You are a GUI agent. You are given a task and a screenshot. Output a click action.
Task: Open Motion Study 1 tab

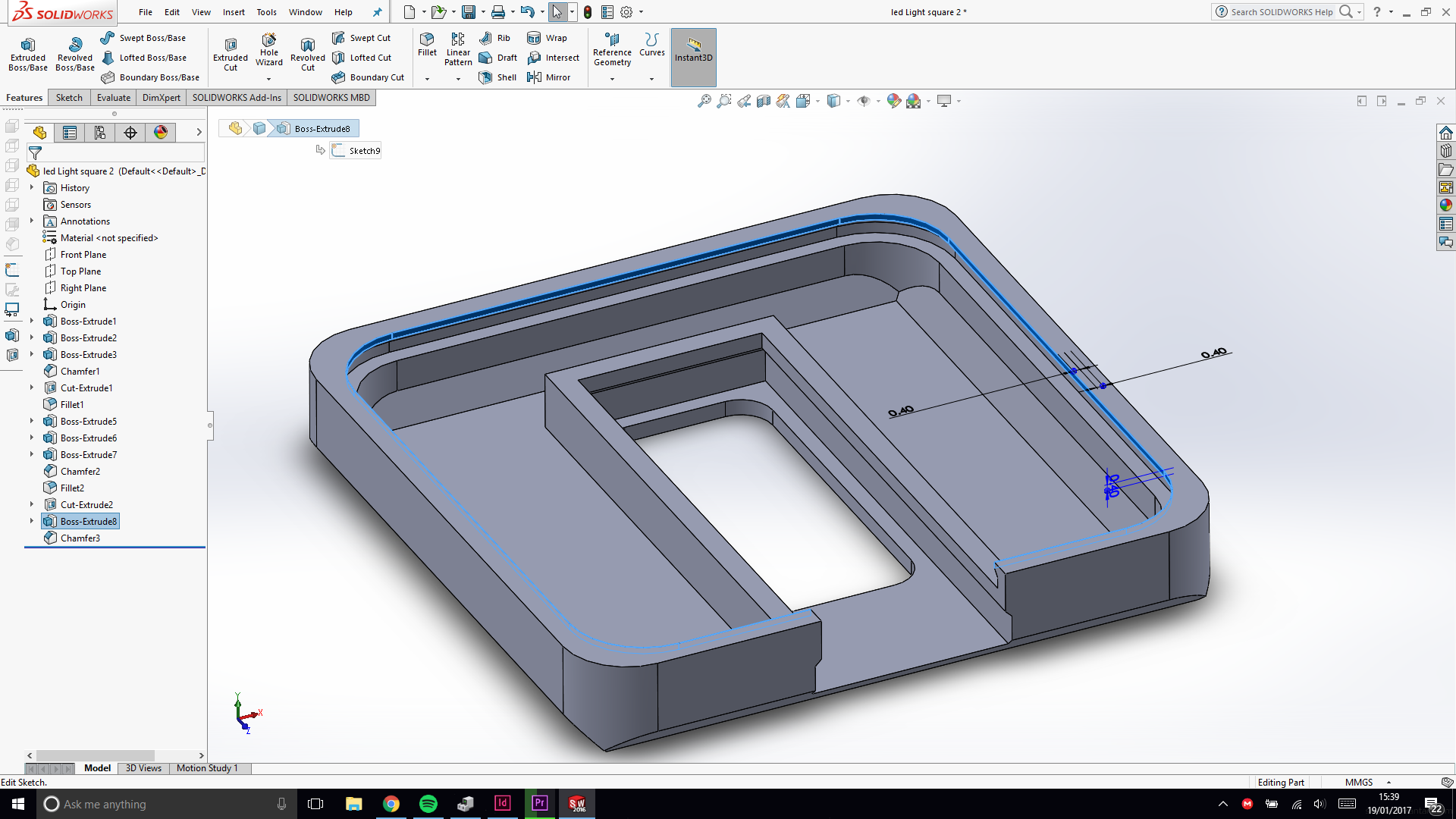tap(207, 768)
